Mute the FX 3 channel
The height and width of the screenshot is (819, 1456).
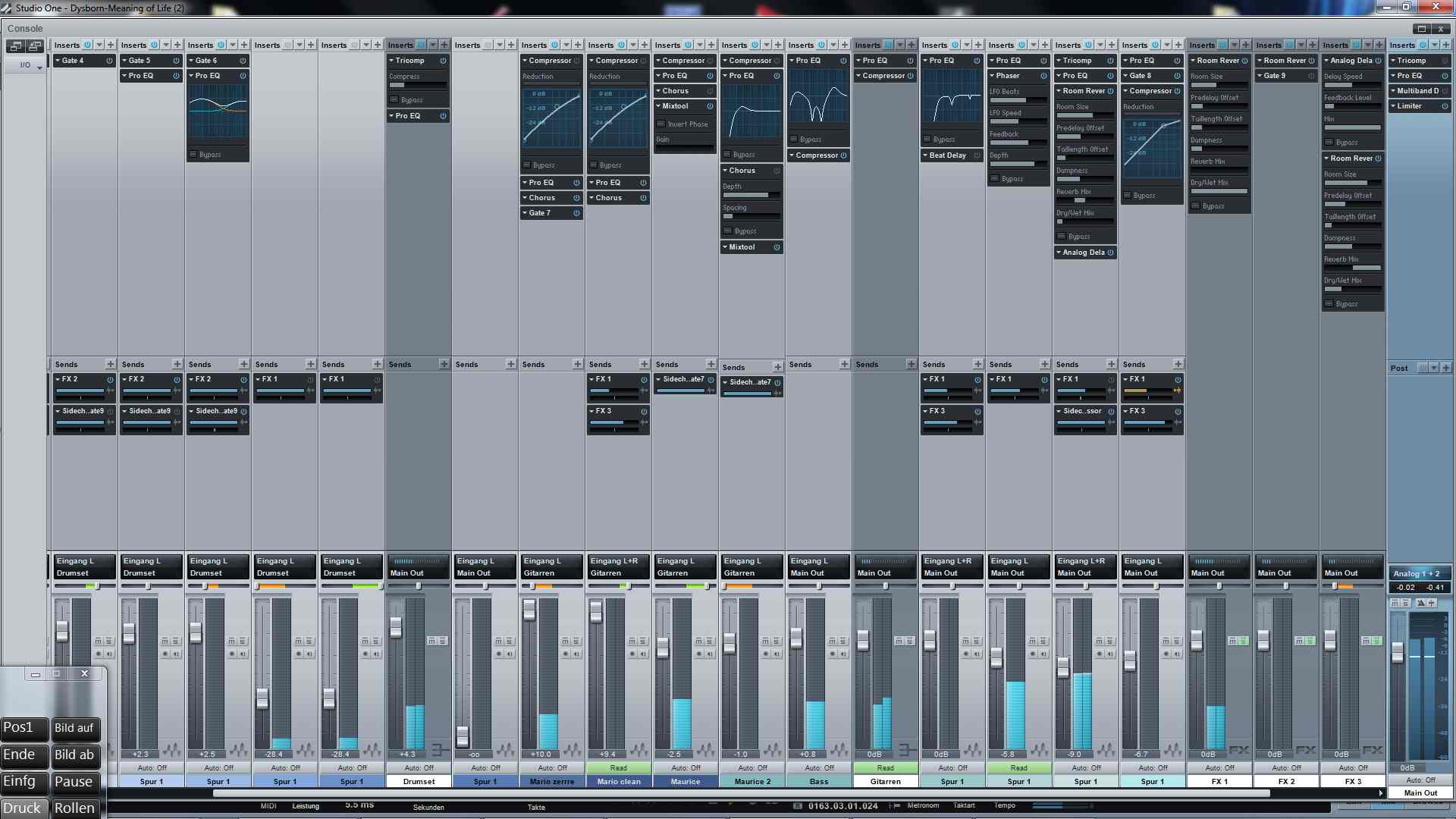tap(1367, 641)
